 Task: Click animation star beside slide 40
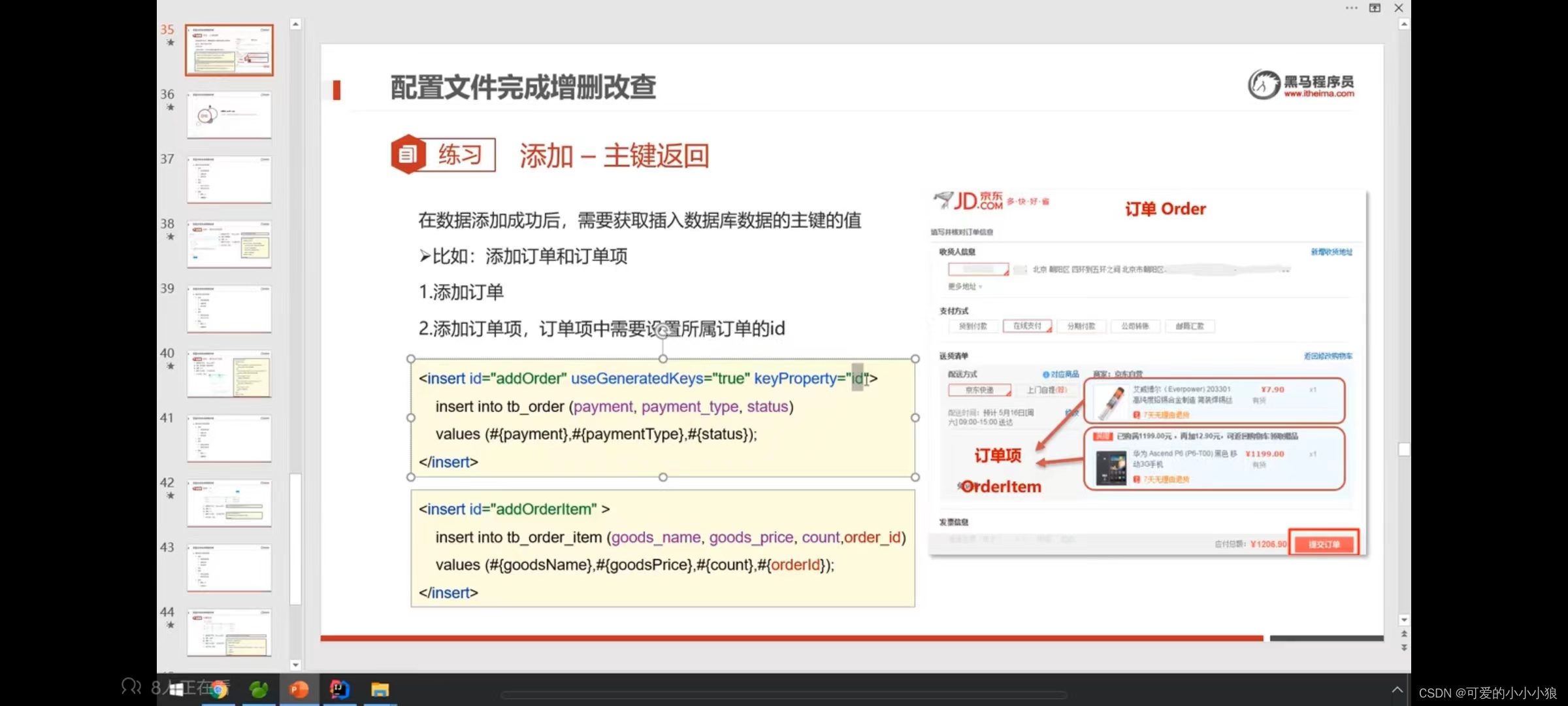click(171, 366)
